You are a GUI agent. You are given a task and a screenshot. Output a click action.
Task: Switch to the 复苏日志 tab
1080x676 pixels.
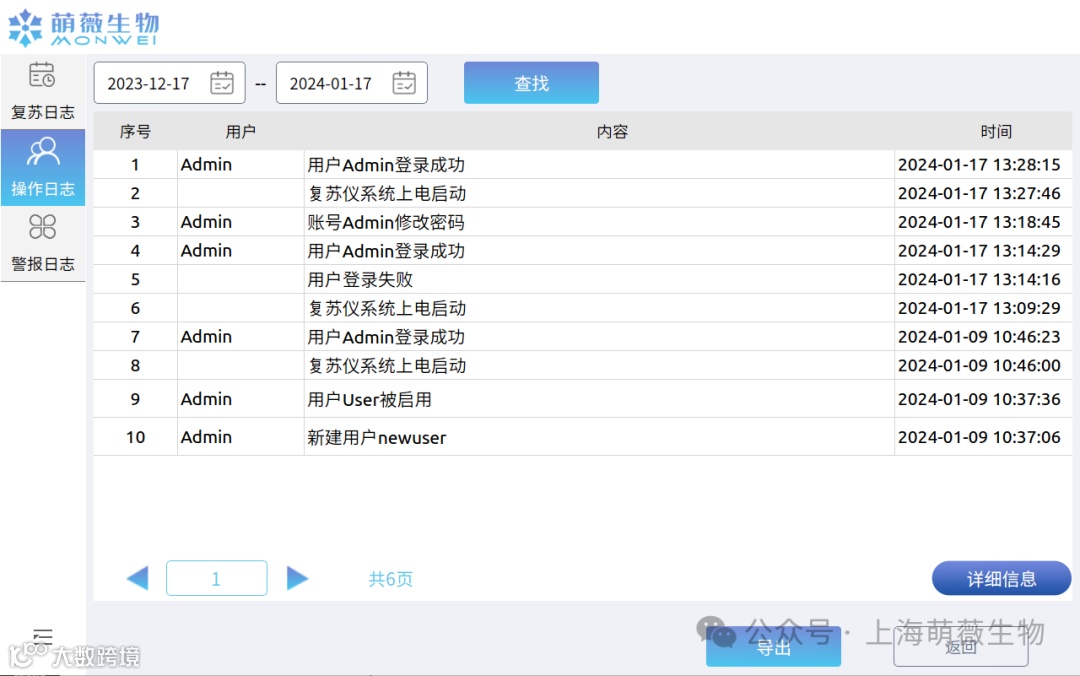[x=43, y=90]
